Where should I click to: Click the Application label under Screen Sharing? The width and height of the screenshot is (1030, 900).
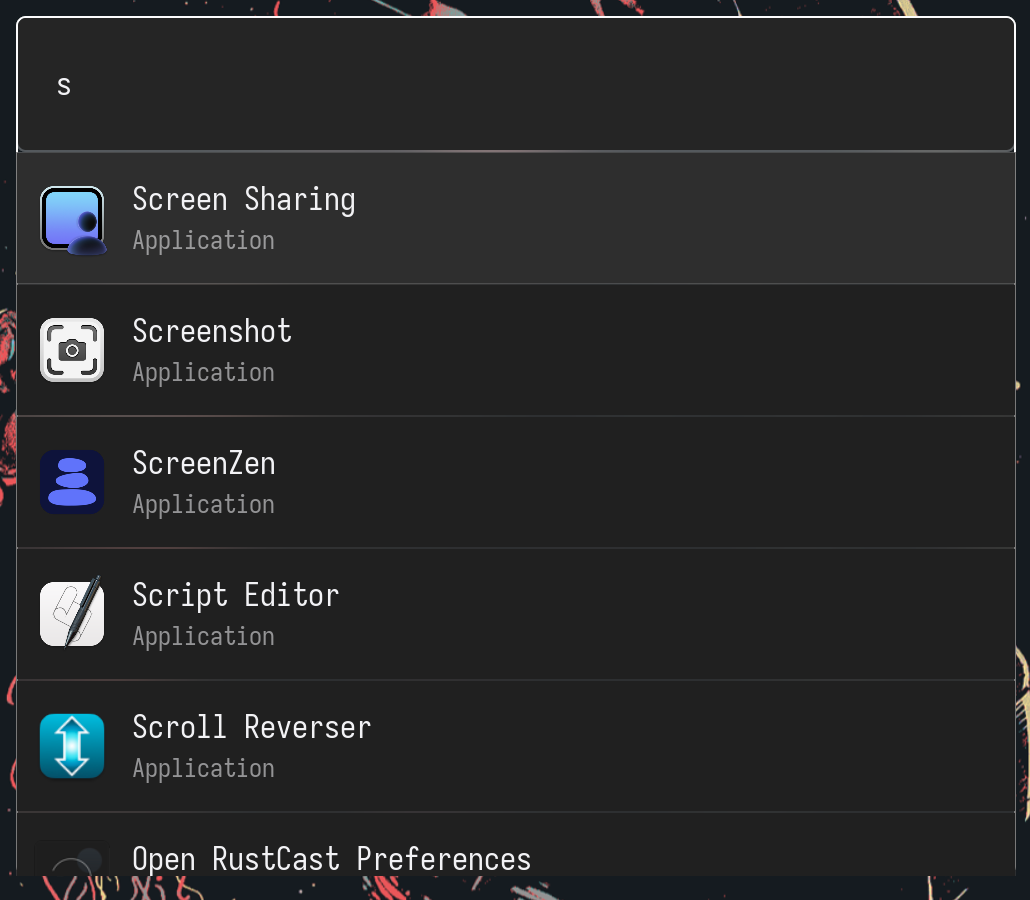click(203, 240)
